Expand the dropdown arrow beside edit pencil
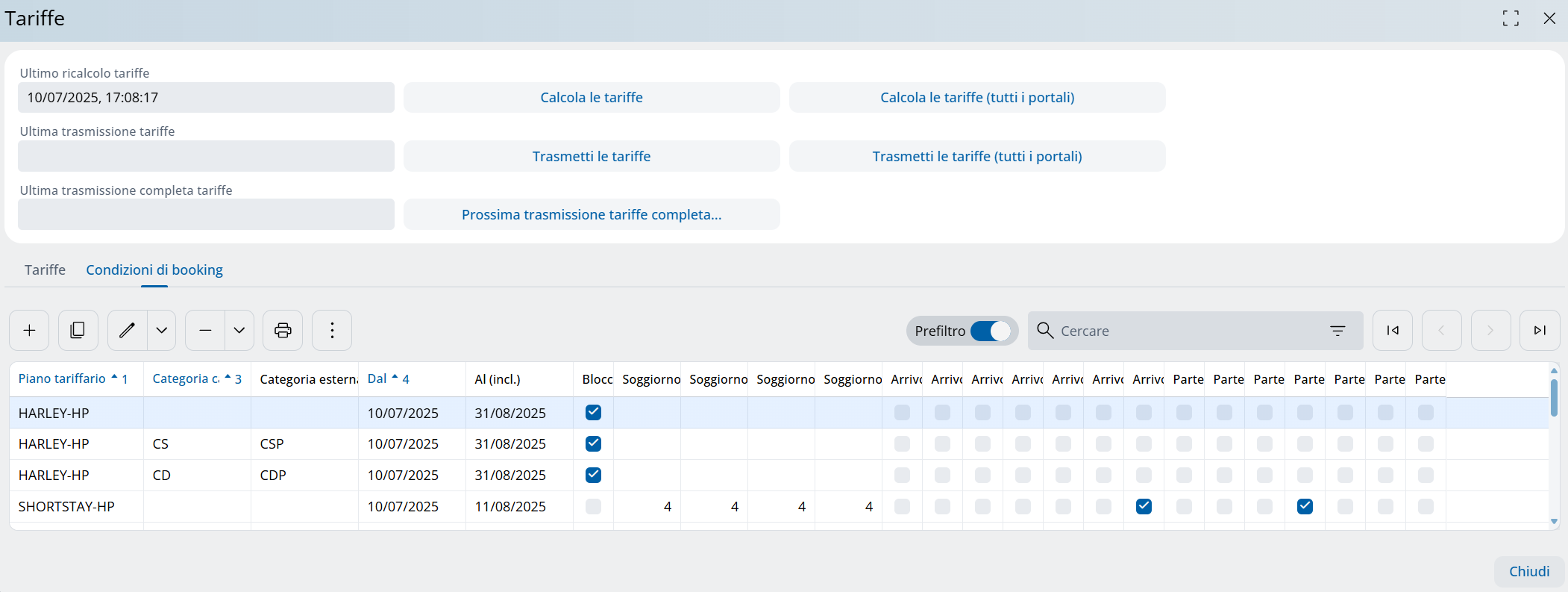Screen dimensions: 1568x592 [162, 330]
